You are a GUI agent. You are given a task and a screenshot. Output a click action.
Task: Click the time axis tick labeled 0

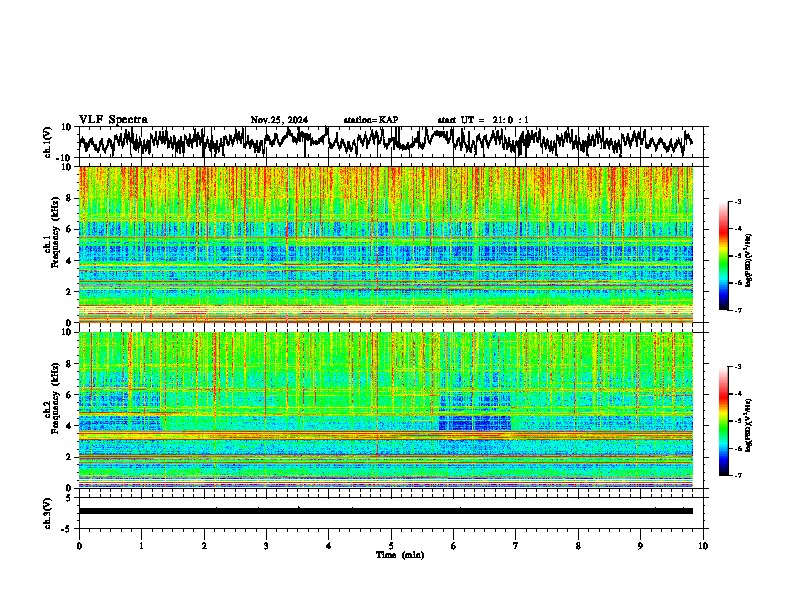point(79,546)
